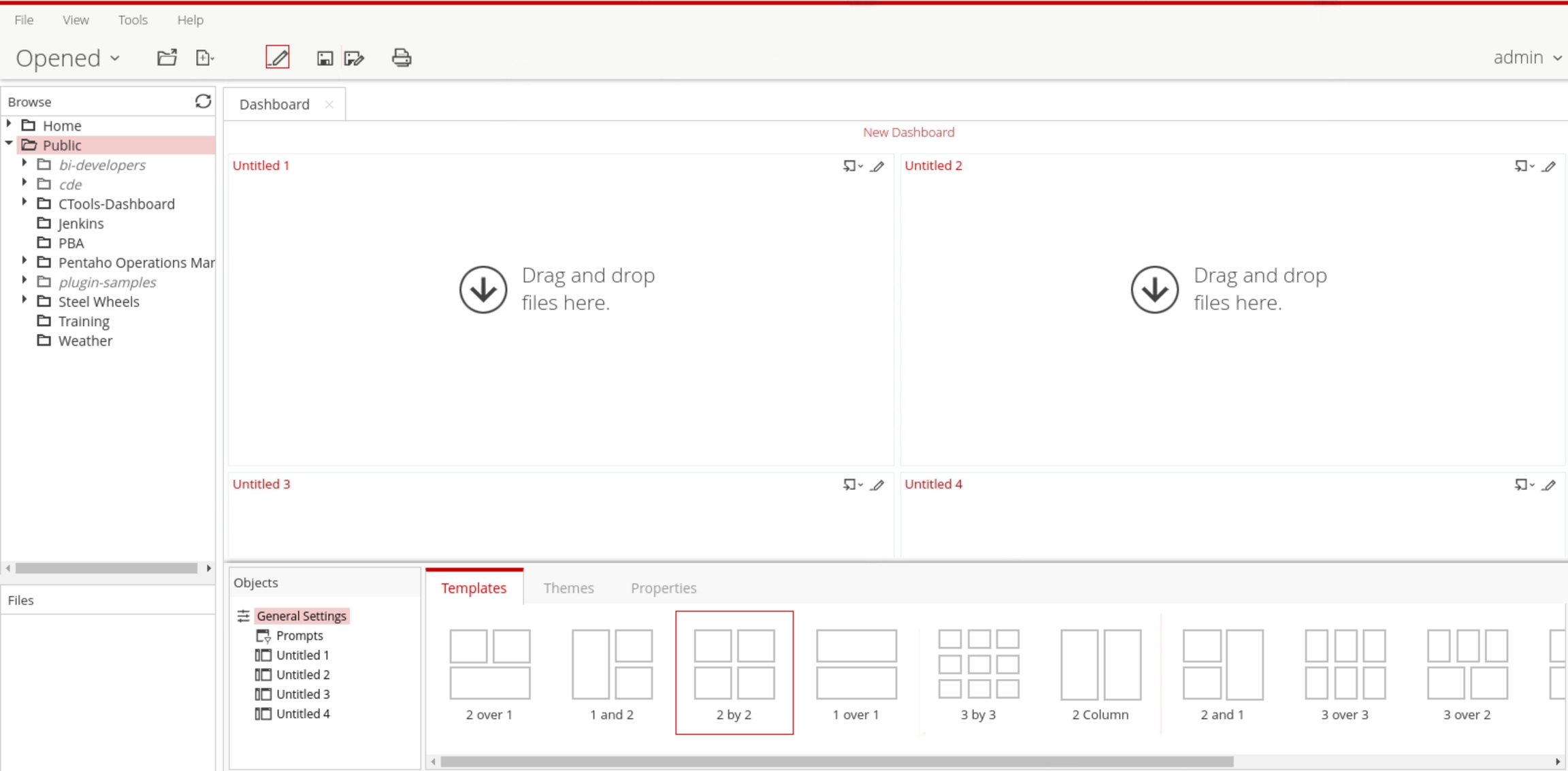Click the New file toolbar icon
Image resolution: width=1568 pixels, height=771 pixels.
click(204, 58)
